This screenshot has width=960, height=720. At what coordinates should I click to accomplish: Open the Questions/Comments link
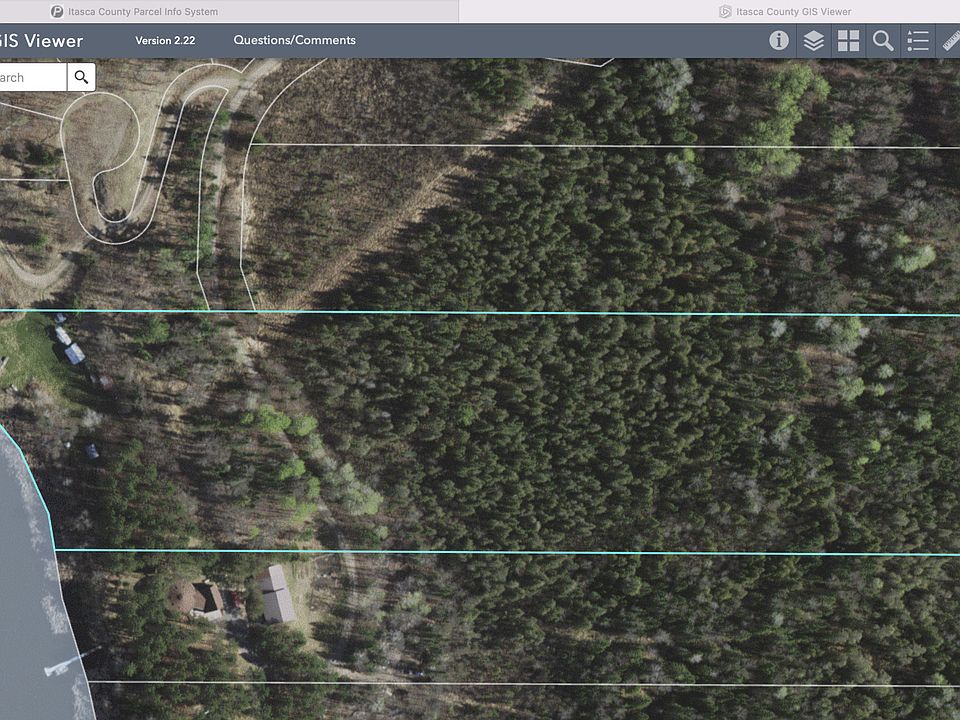(x=294, y=40)
